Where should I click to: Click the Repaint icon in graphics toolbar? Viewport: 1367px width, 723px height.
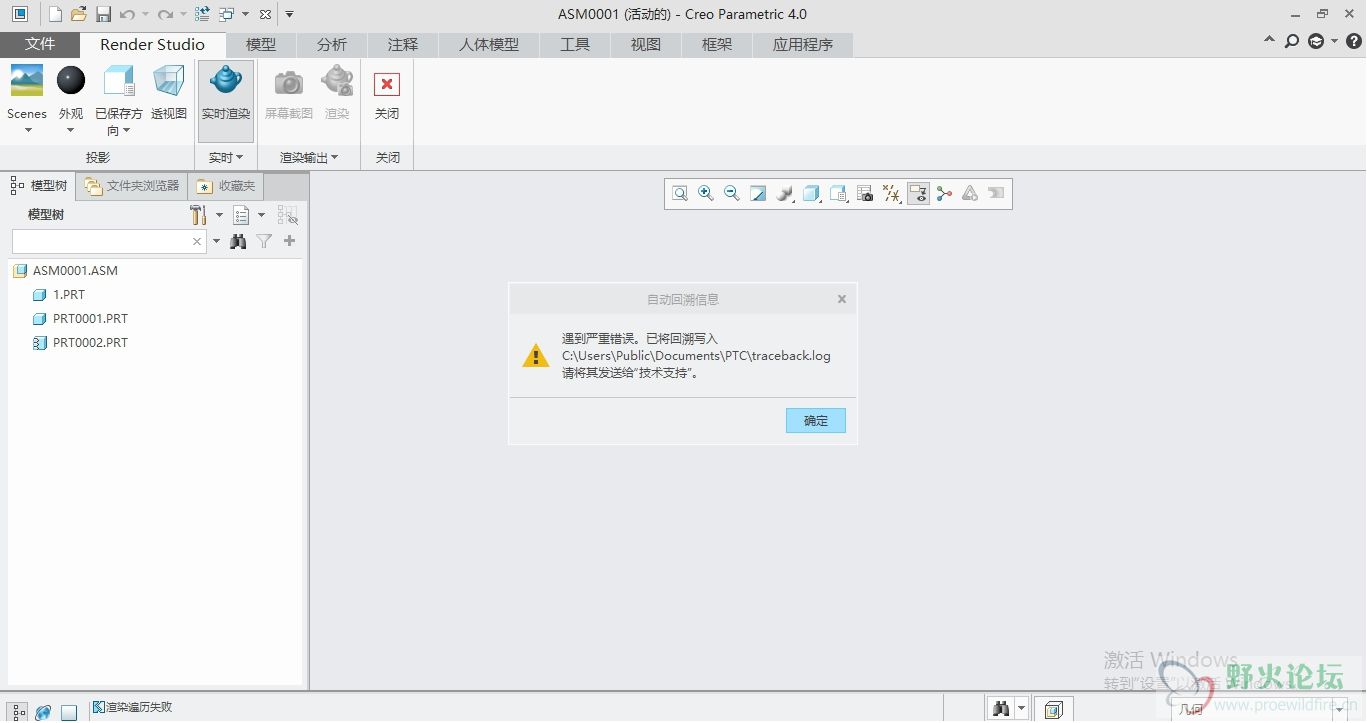coord(758,194)
